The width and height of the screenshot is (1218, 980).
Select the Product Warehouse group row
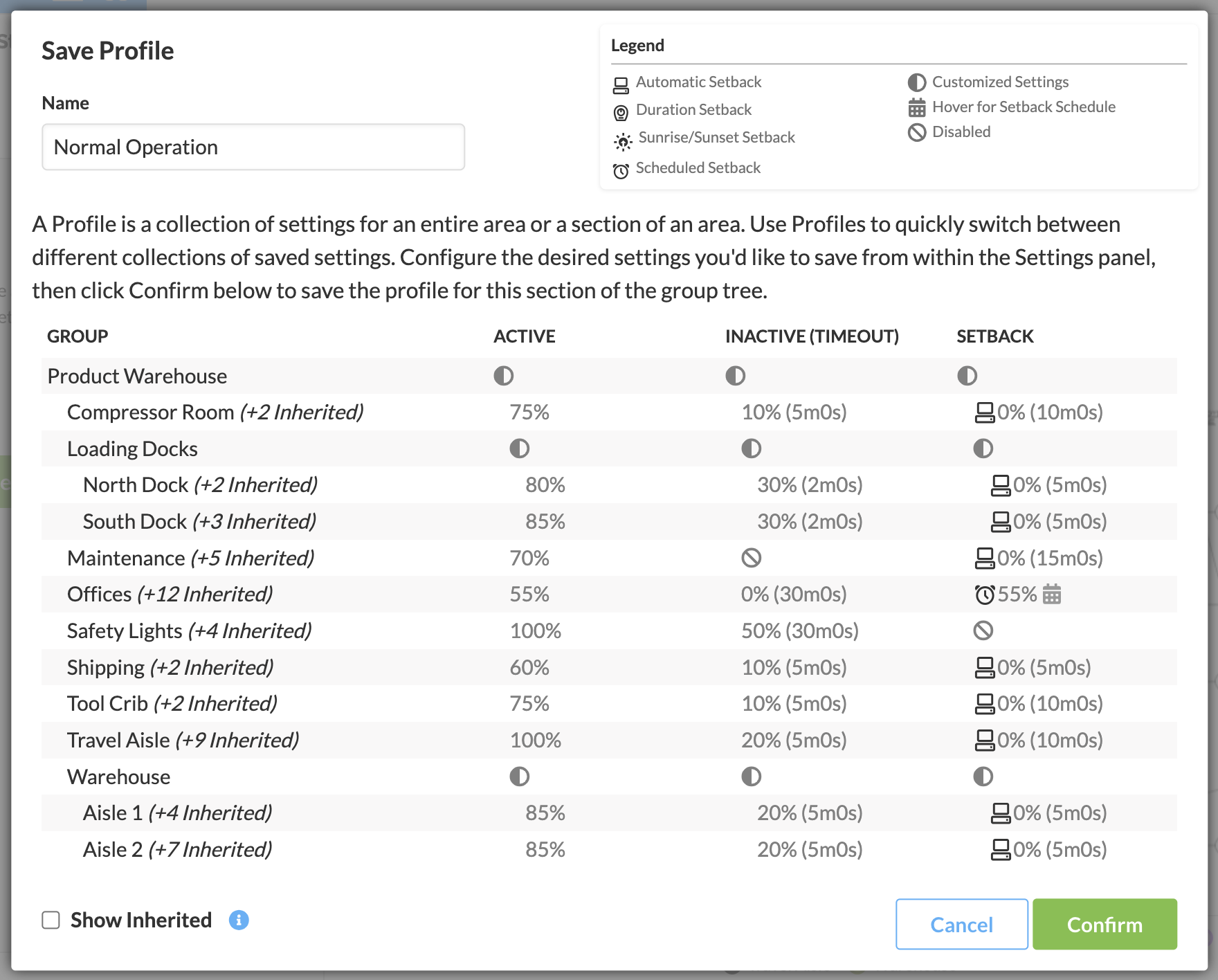tap(137, 376)
